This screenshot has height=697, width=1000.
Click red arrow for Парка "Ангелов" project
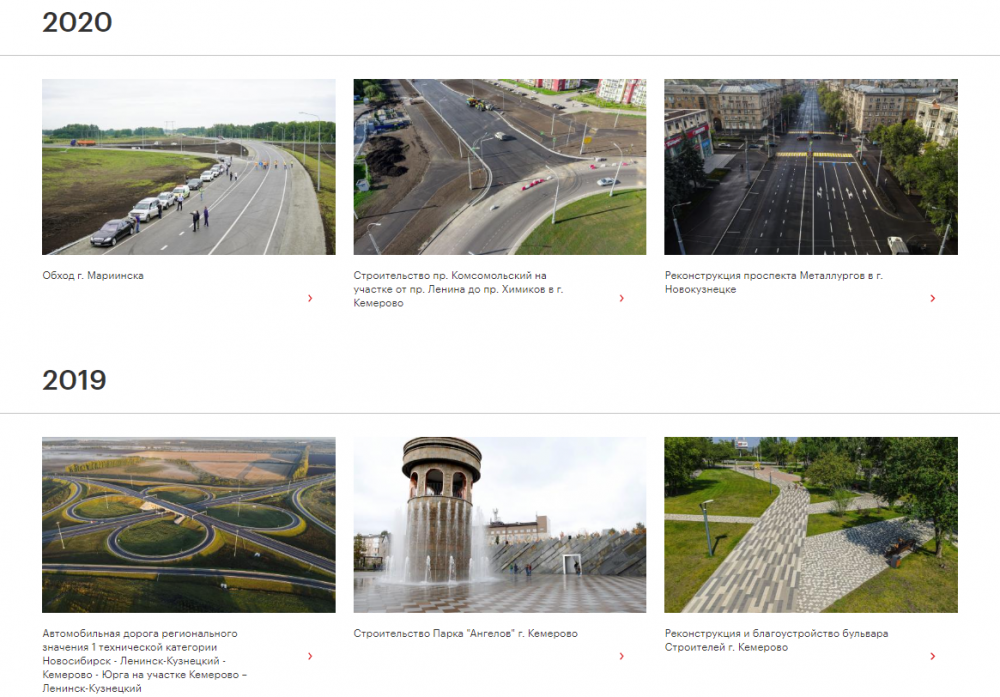(621, 656)
